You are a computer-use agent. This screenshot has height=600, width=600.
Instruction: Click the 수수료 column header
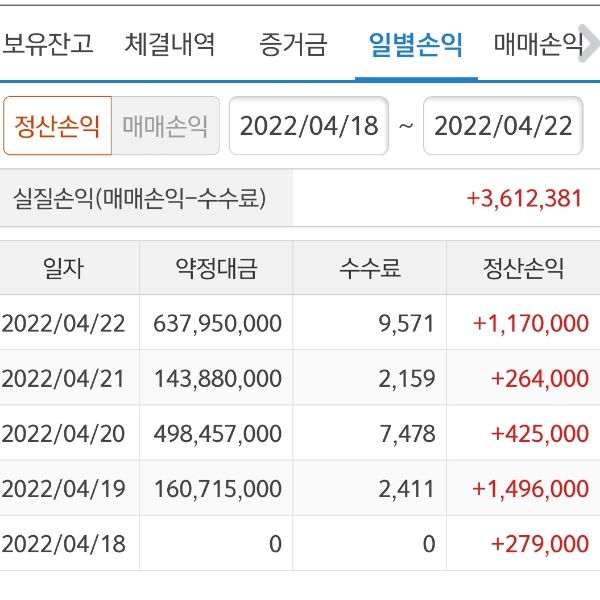370,268
